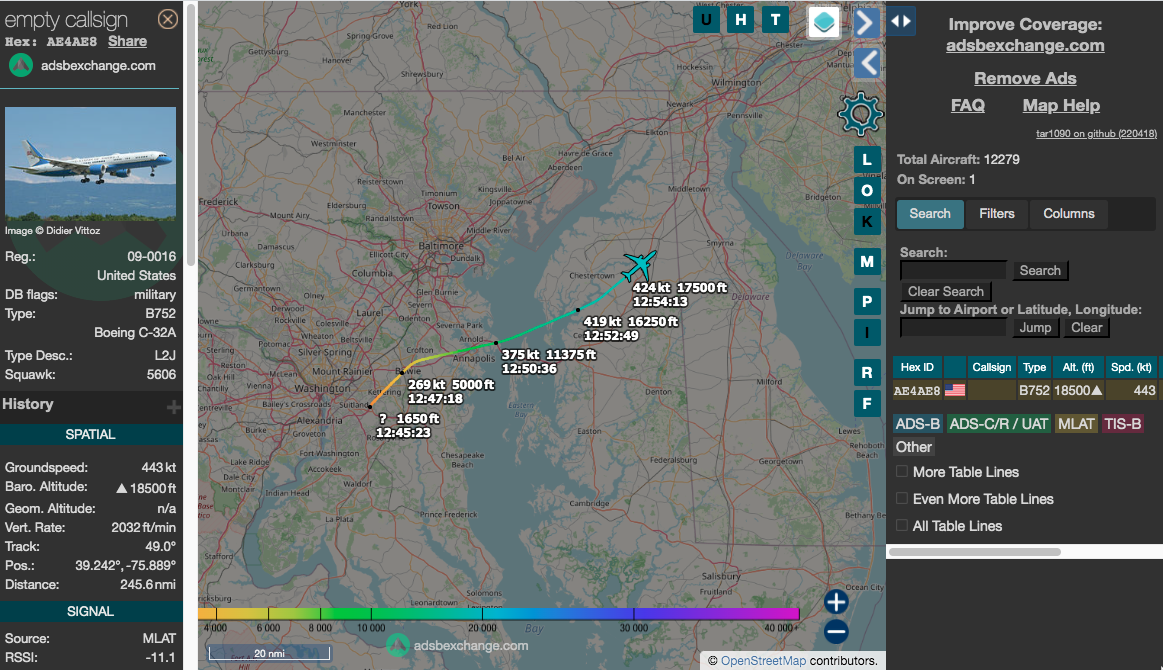The height and width of the screenshot is (670, 1163).
Task: Click the ADS-B source legend
Action: (x=918, y=424)
